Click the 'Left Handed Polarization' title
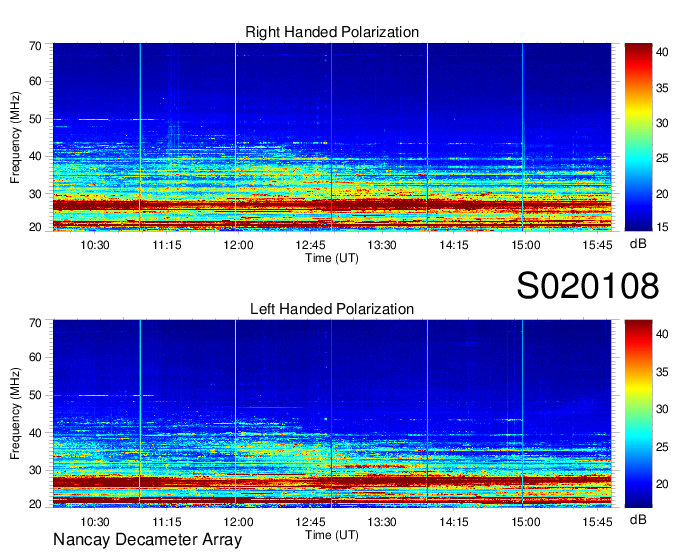This screenshot has height=552, width=680. [332, 309]
